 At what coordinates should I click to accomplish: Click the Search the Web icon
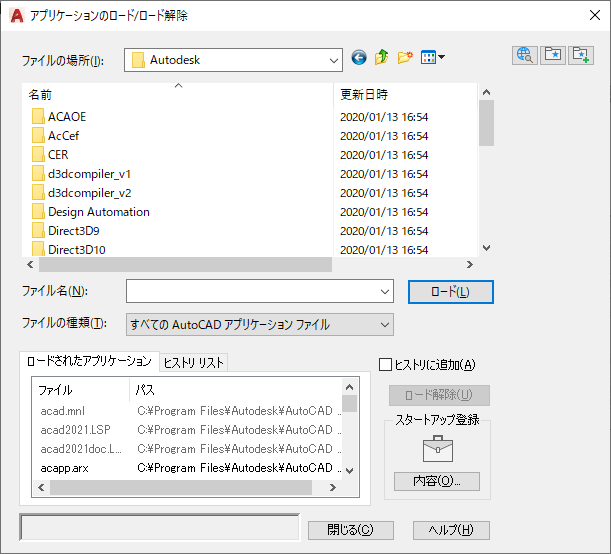(524, 55)
